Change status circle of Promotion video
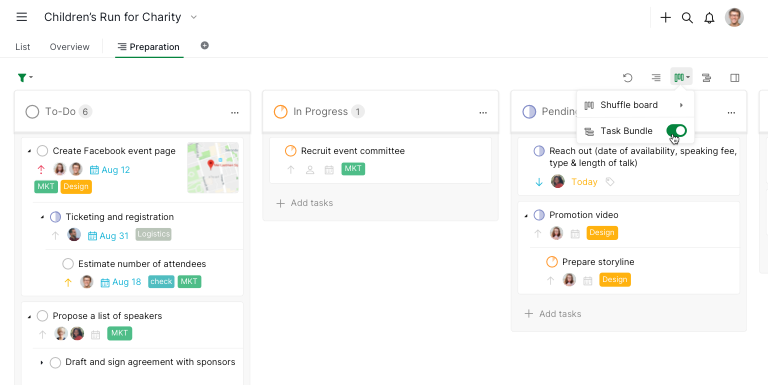The height and width of the screenshot is (385, 768). (539, 215)
